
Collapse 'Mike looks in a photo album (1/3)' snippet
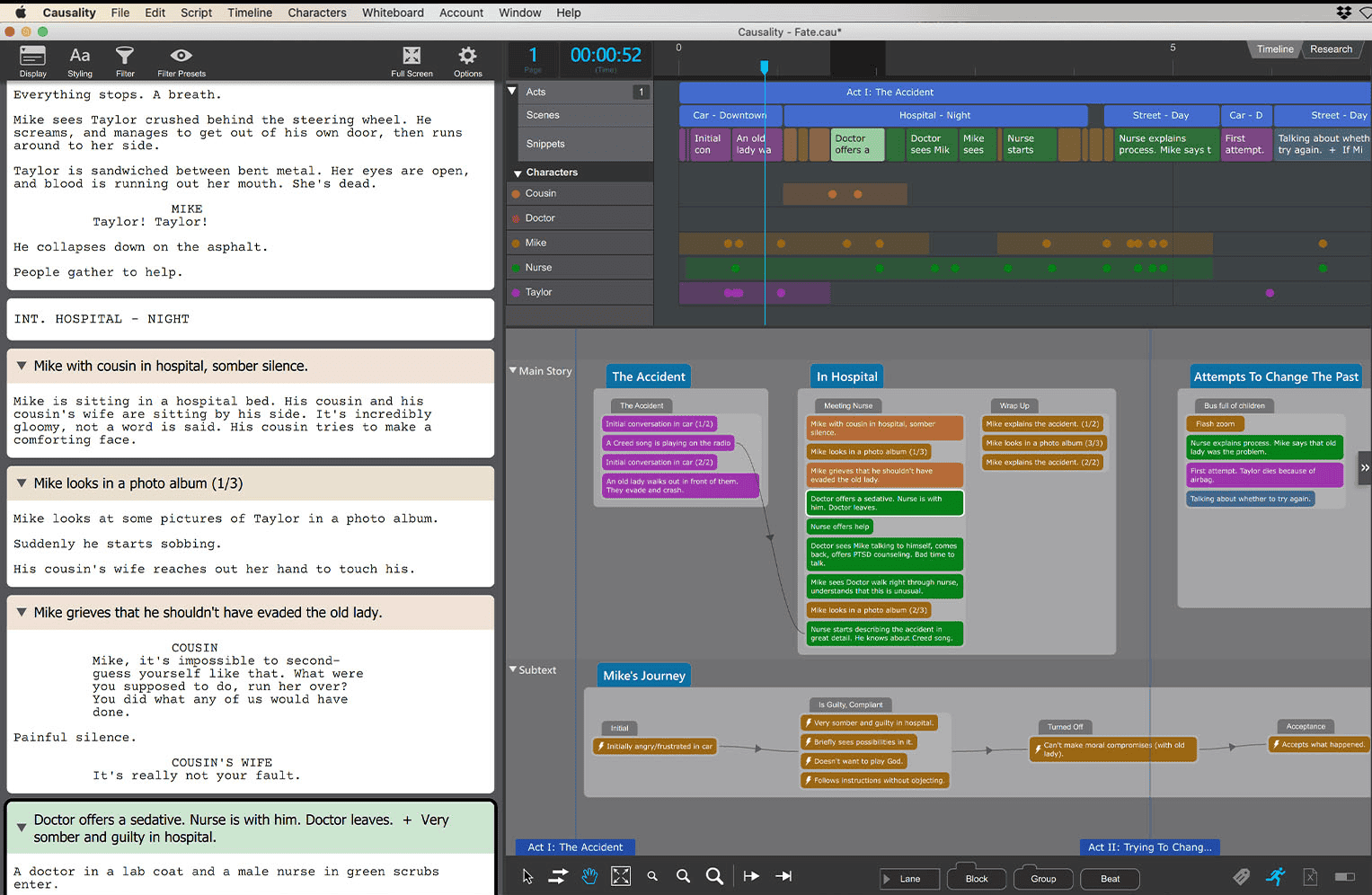point(22,483)
